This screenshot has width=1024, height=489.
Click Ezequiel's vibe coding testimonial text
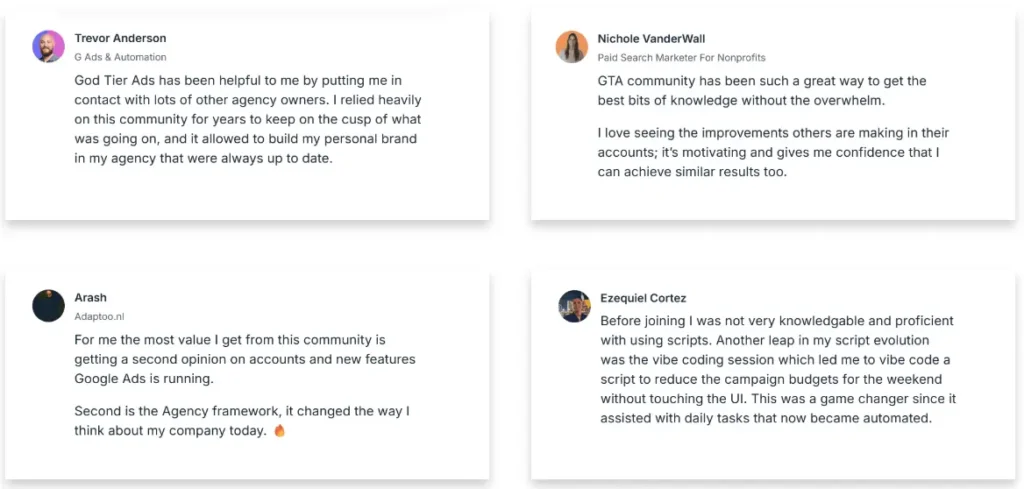tap(777, 370)
